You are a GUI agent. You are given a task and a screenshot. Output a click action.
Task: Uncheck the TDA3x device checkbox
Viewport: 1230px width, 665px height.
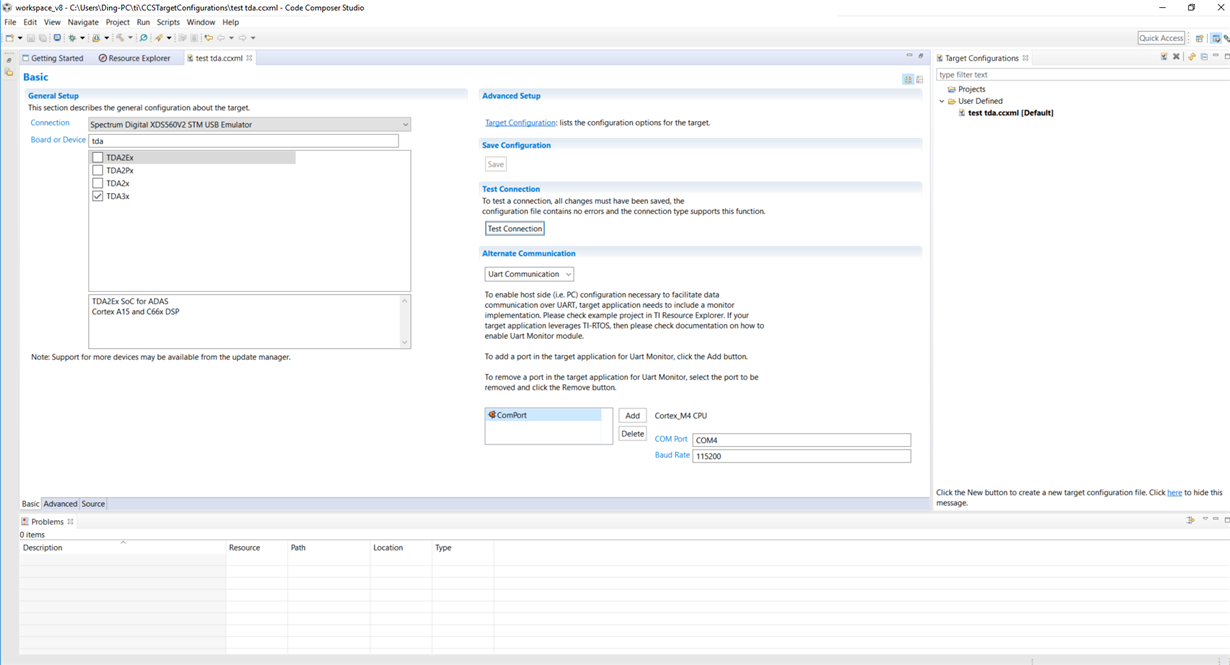click(x=97, y=196)
